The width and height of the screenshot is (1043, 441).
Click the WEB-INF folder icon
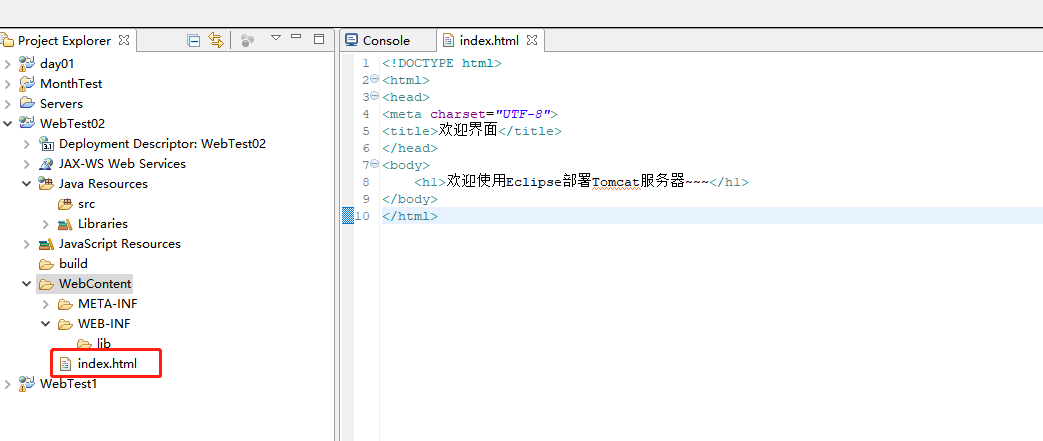[65, 324]
